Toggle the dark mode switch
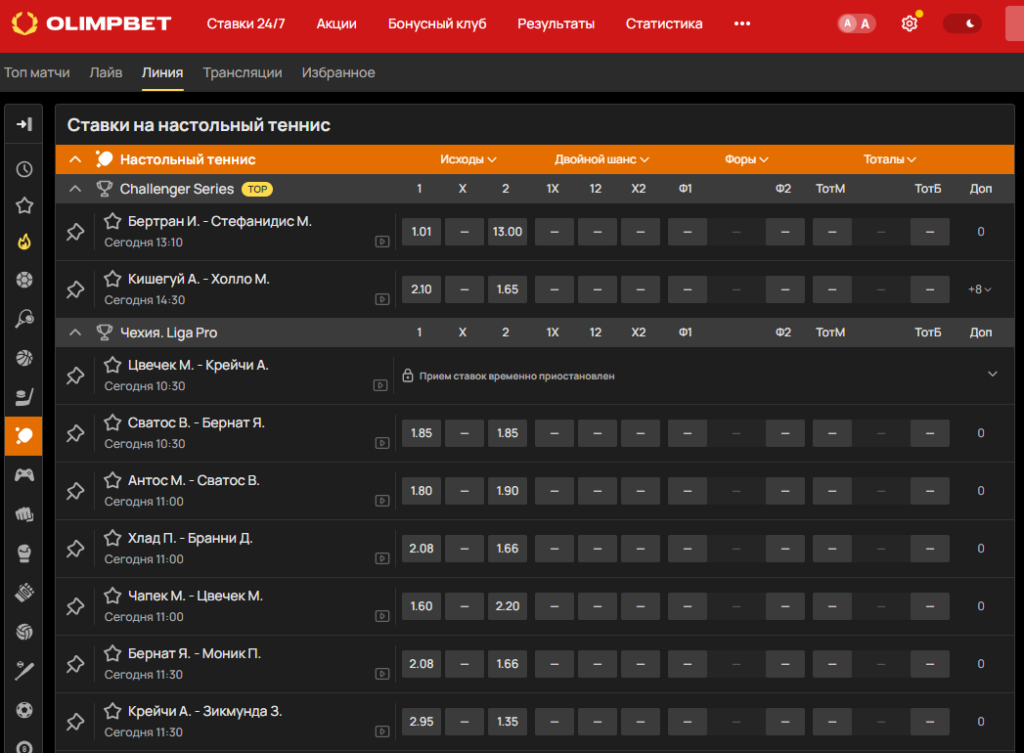 coord(962,24)
